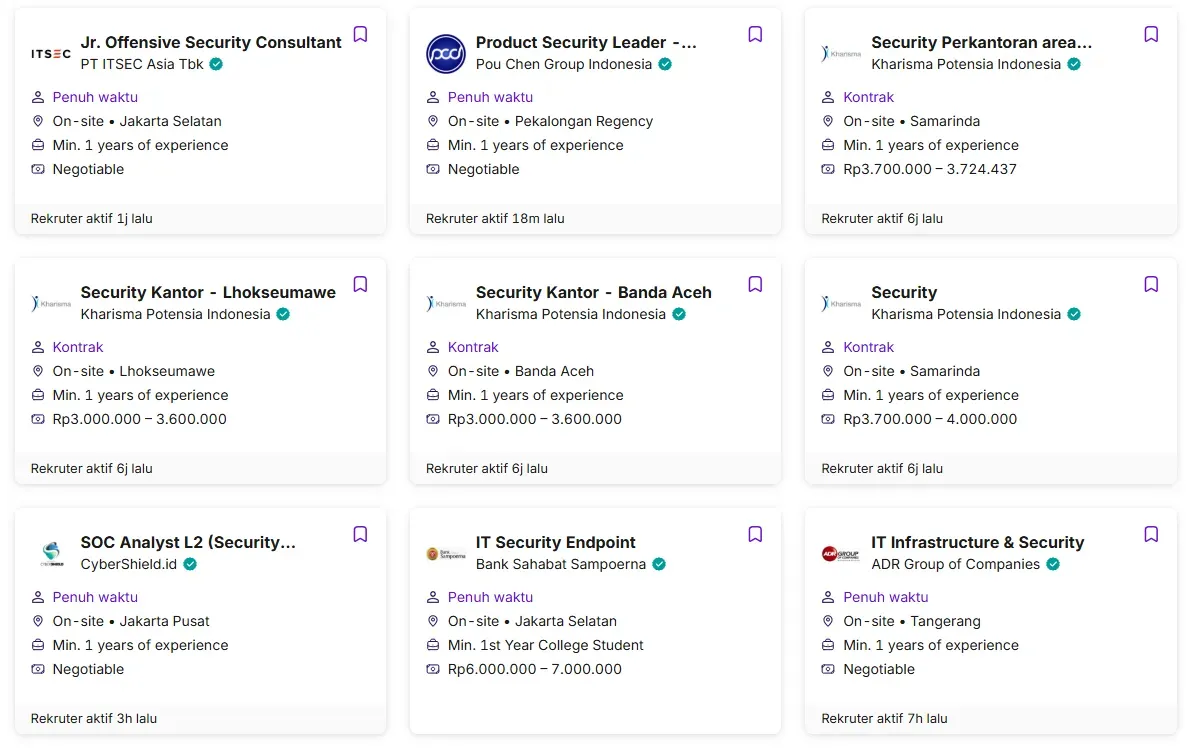Click verified badge next to PT ITSEC Asia Tbk
This screenshot has width=1196, height=748.
point(216,64)
